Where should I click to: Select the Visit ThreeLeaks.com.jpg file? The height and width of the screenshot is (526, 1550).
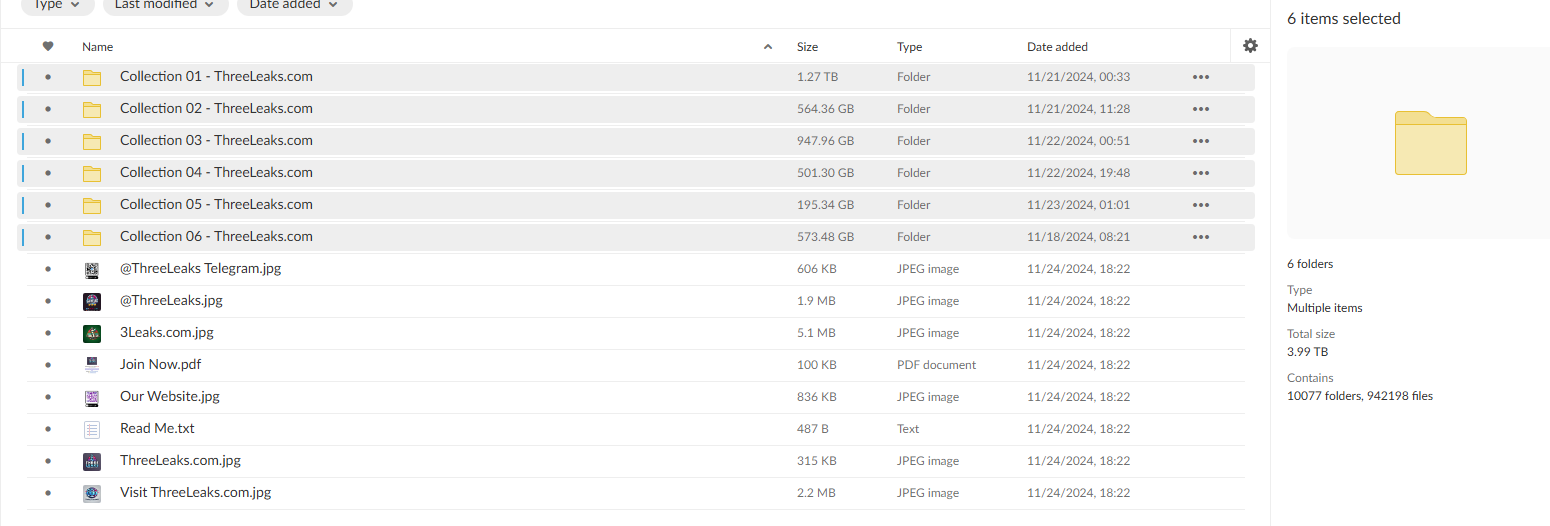(x=195, y=493)
